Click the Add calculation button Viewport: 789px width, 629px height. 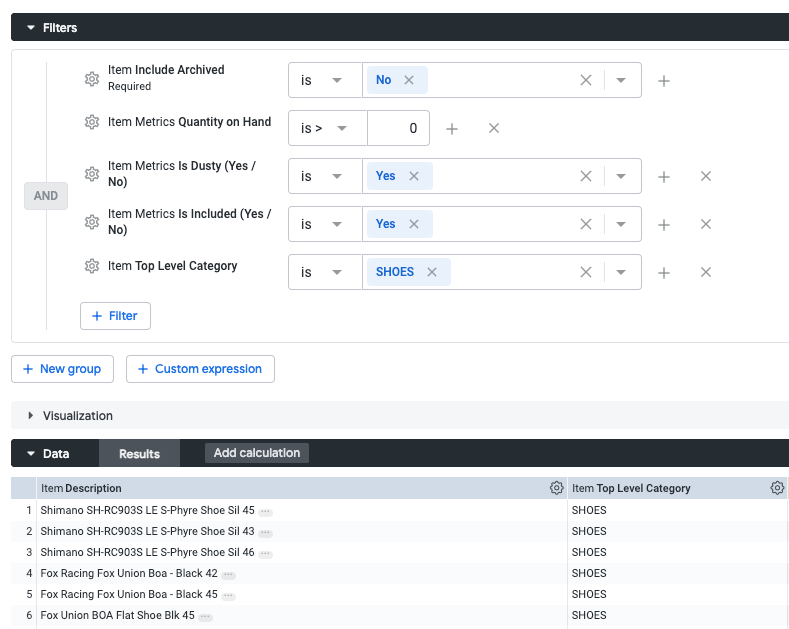coord(257,453)
